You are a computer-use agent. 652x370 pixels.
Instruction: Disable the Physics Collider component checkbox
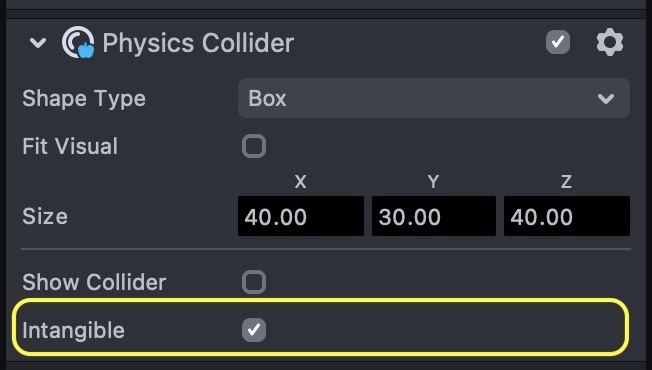558,42
